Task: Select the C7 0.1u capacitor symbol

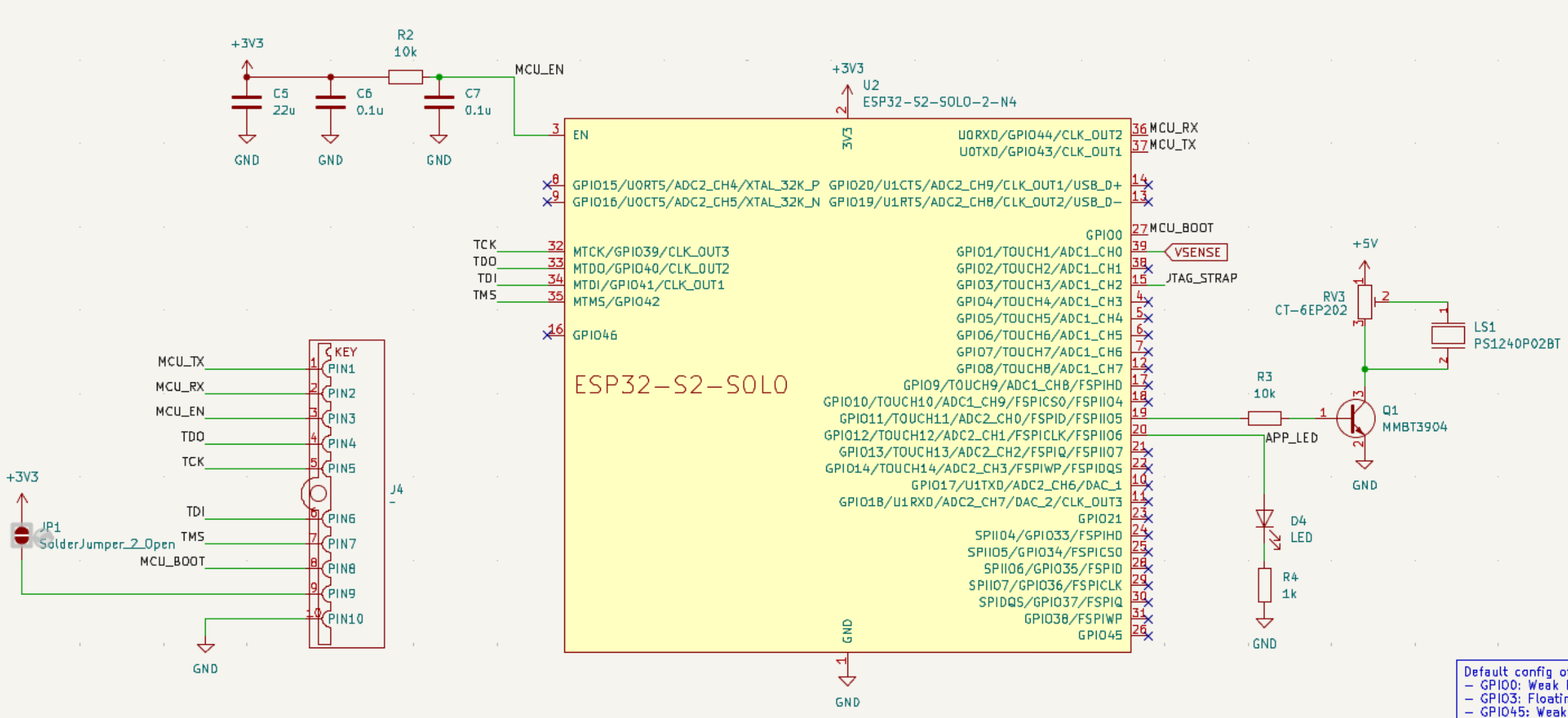Action: 439,102
